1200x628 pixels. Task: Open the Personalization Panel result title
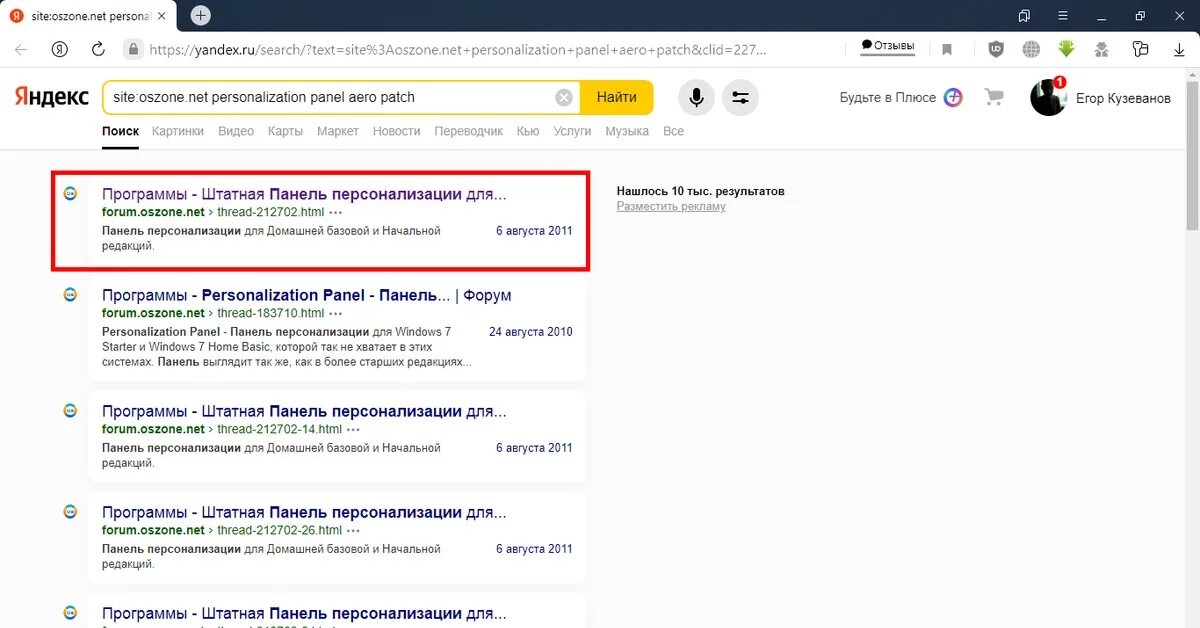(x=306, y=295)
